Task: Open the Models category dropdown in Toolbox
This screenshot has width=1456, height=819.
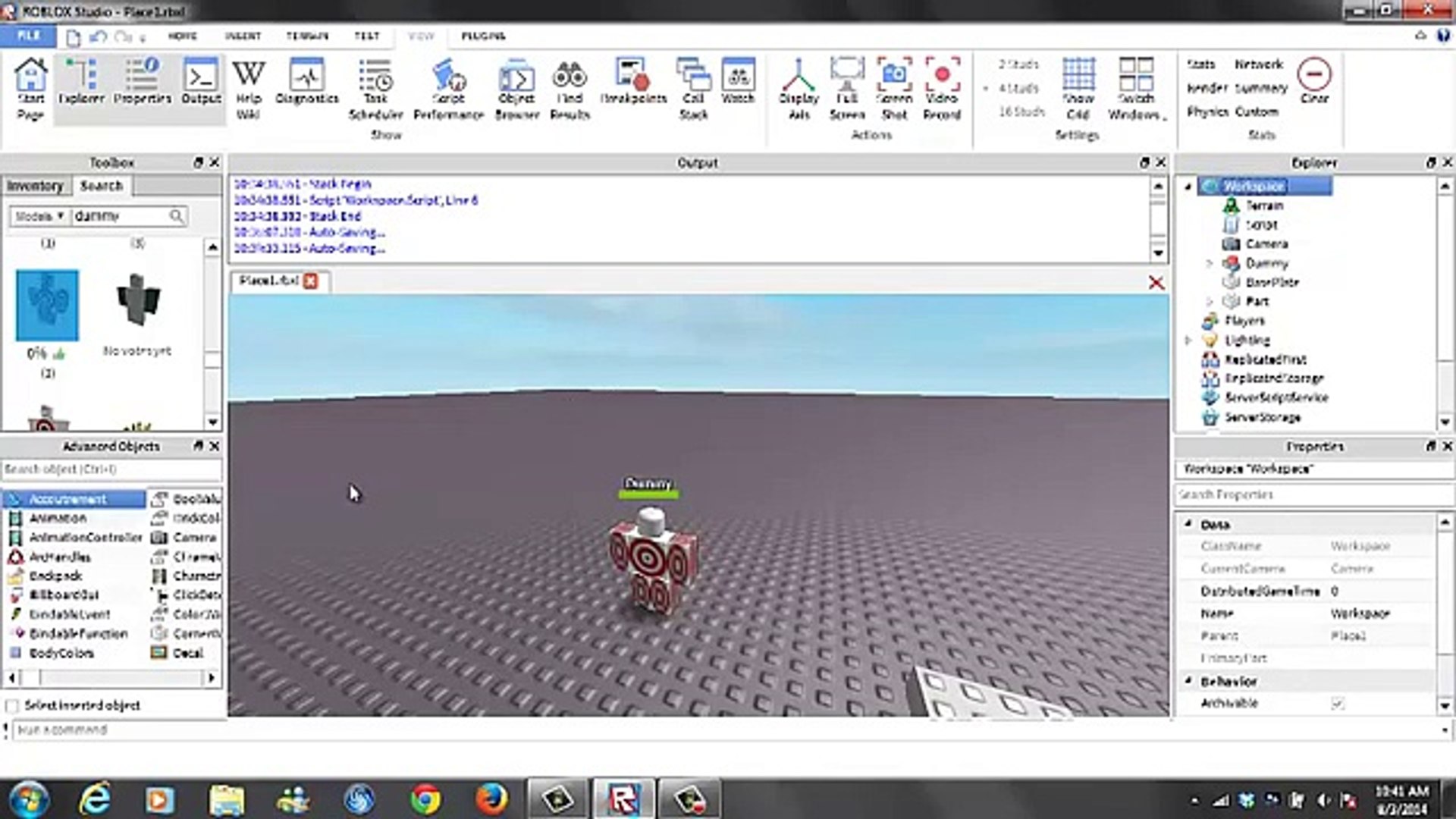Action: click(39, 216)
